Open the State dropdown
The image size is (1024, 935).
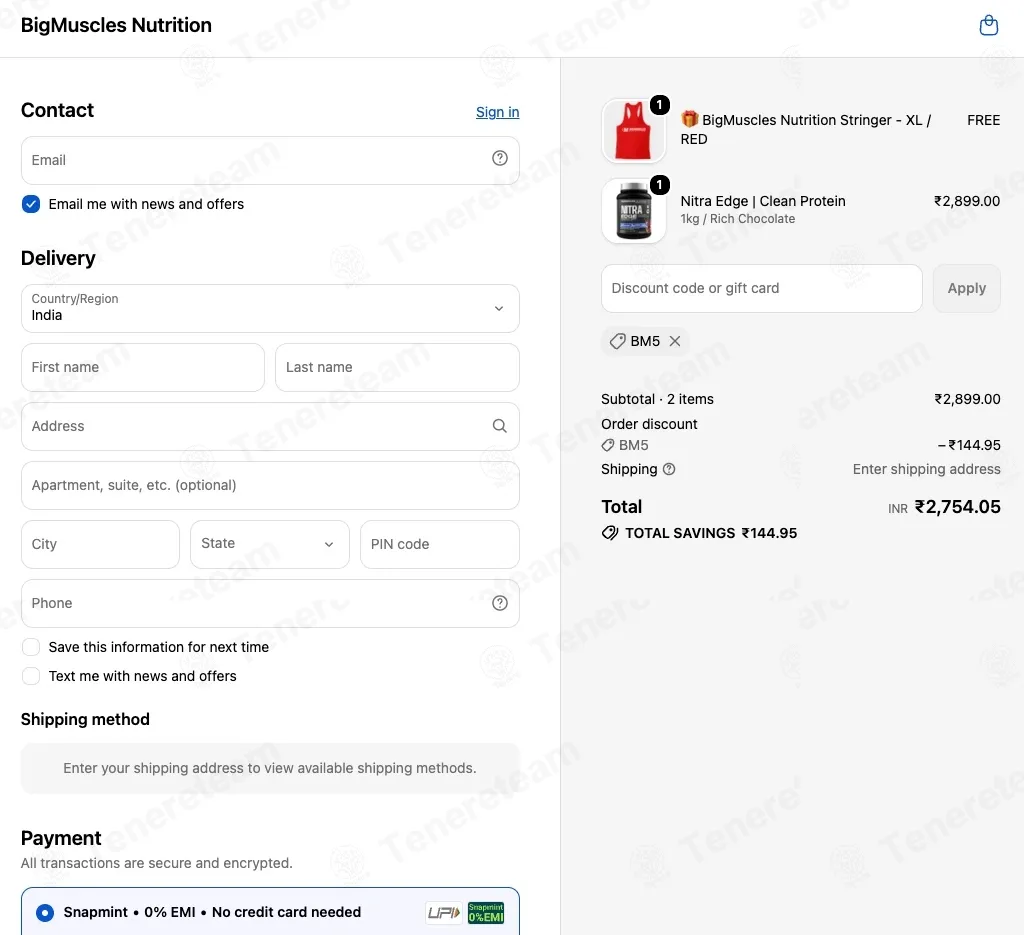(x=270, y=544)
